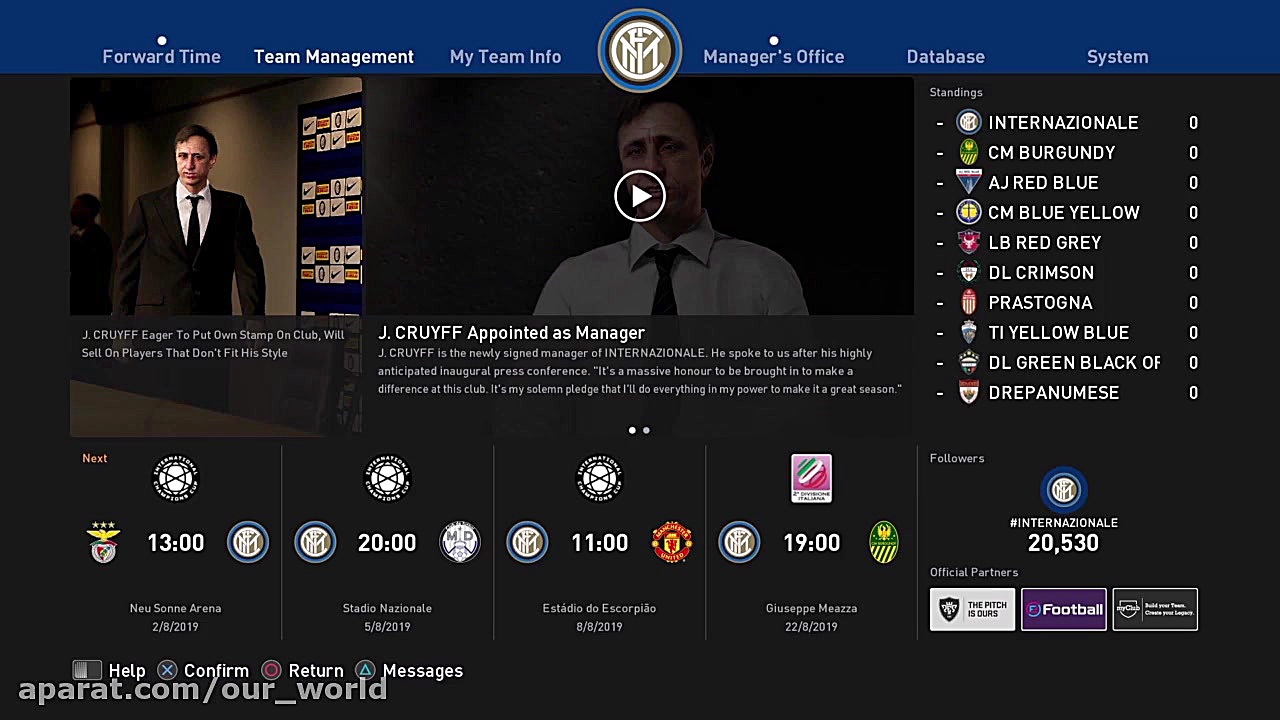Click the Help touchpad prompt
The height and width of the screenshot is (720, 1280).
109,671
